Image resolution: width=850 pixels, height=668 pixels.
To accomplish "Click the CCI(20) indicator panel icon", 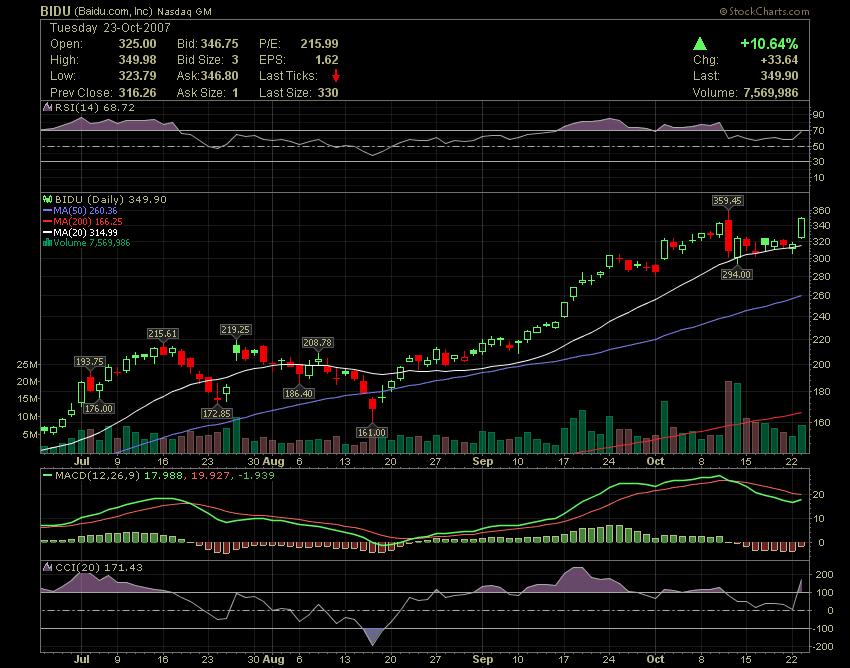I will 48,567.
